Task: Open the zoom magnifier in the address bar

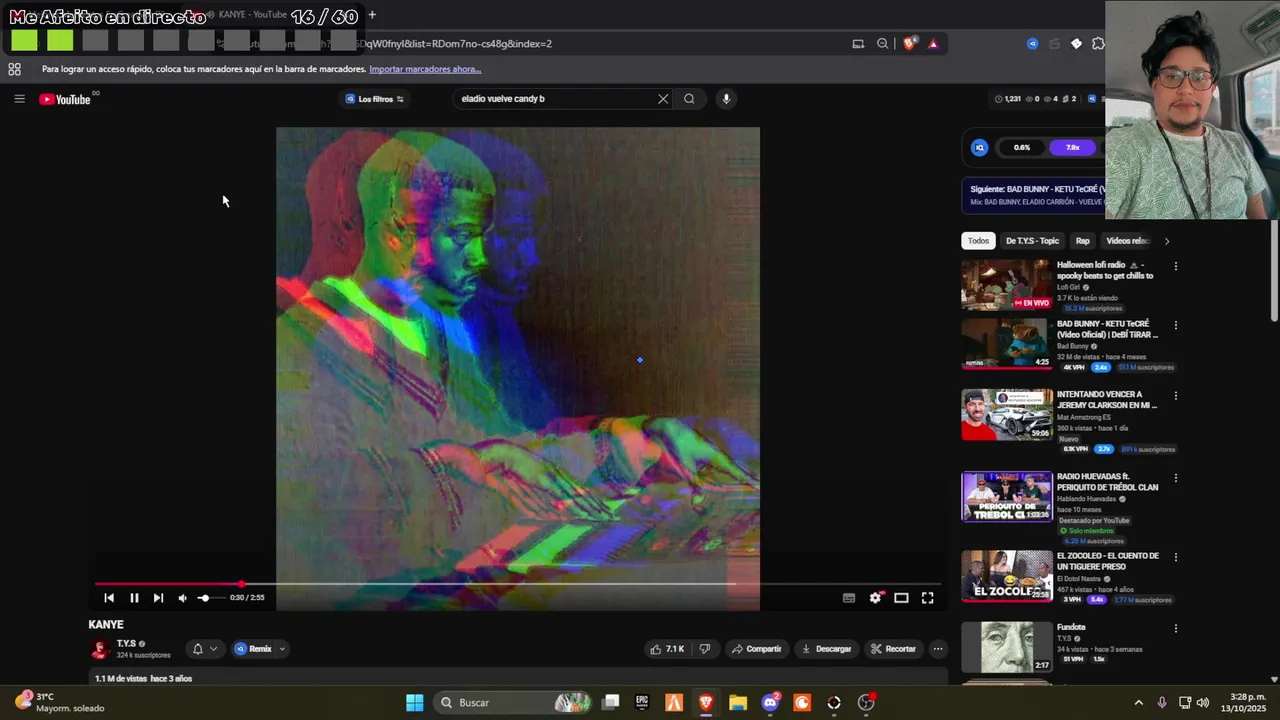Action: 882,44
